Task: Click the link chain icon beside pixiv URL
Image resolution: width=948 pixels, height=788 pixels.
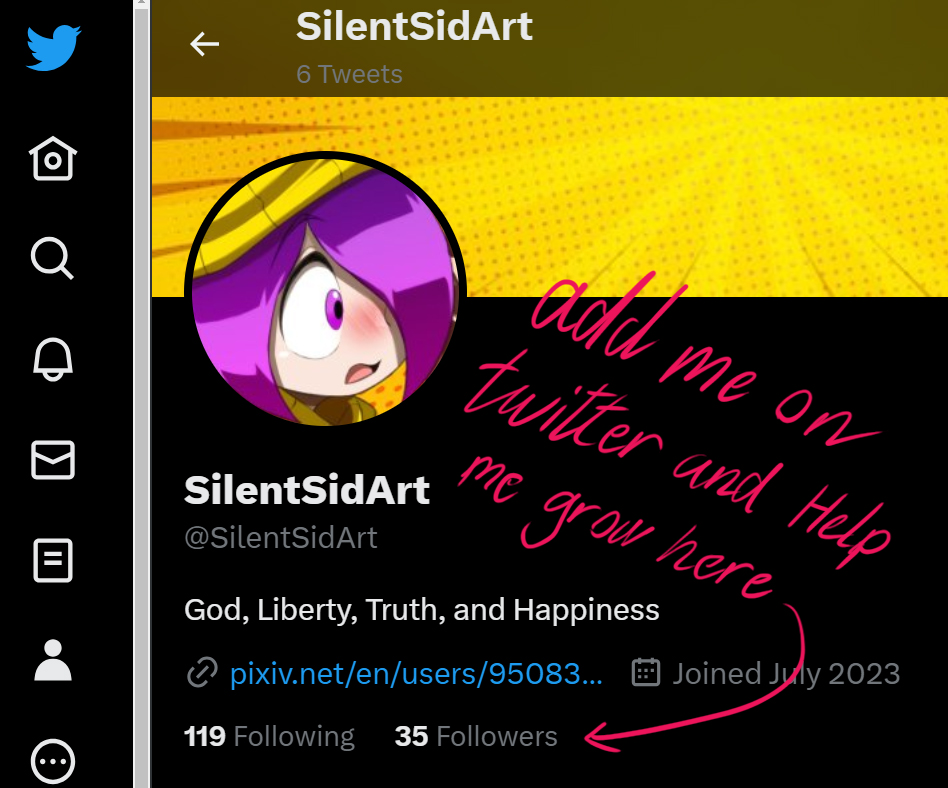Action: [202, 674]
